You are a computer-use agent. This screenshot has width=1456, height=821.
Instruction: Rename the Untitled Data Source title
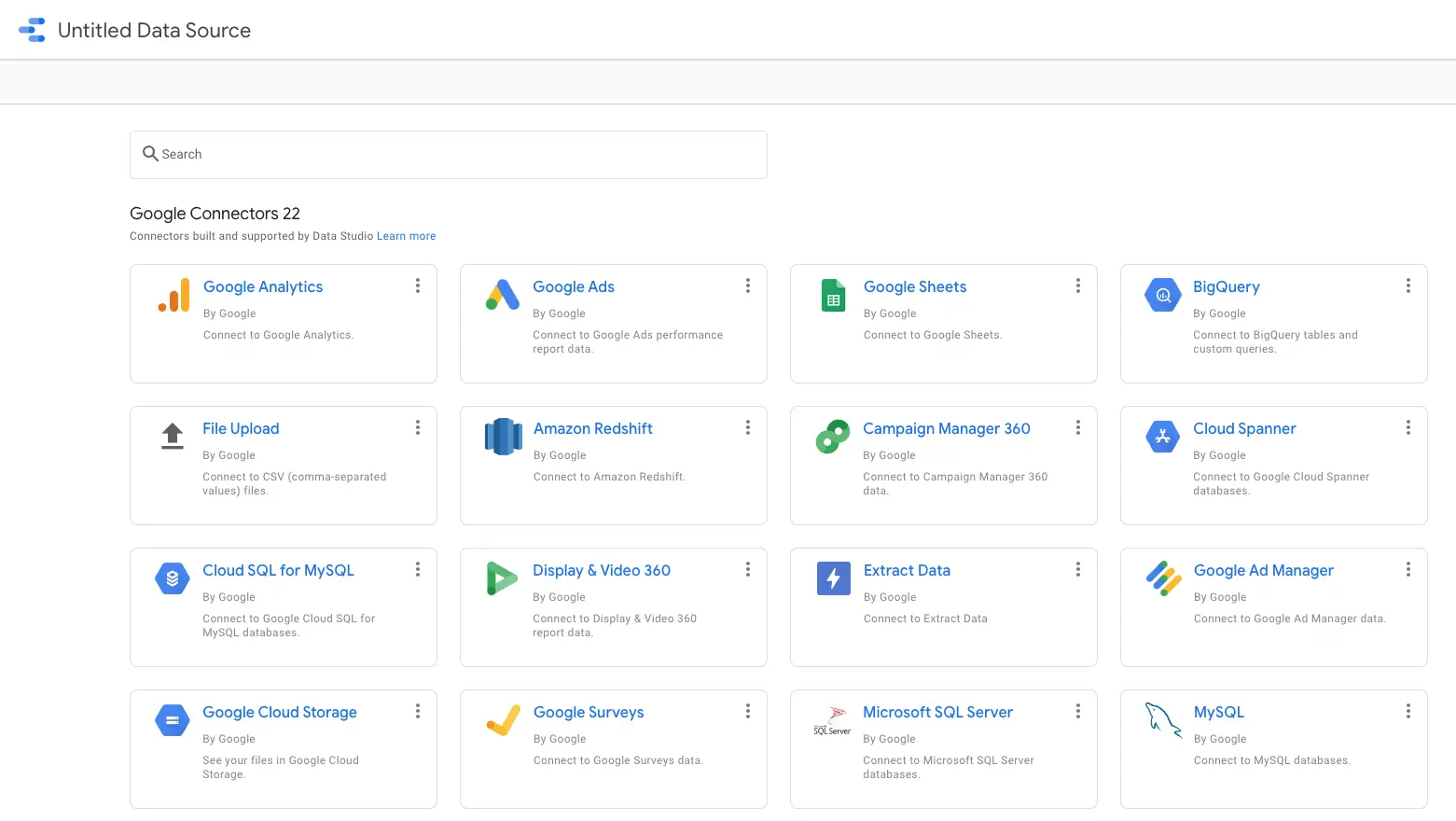154,30
